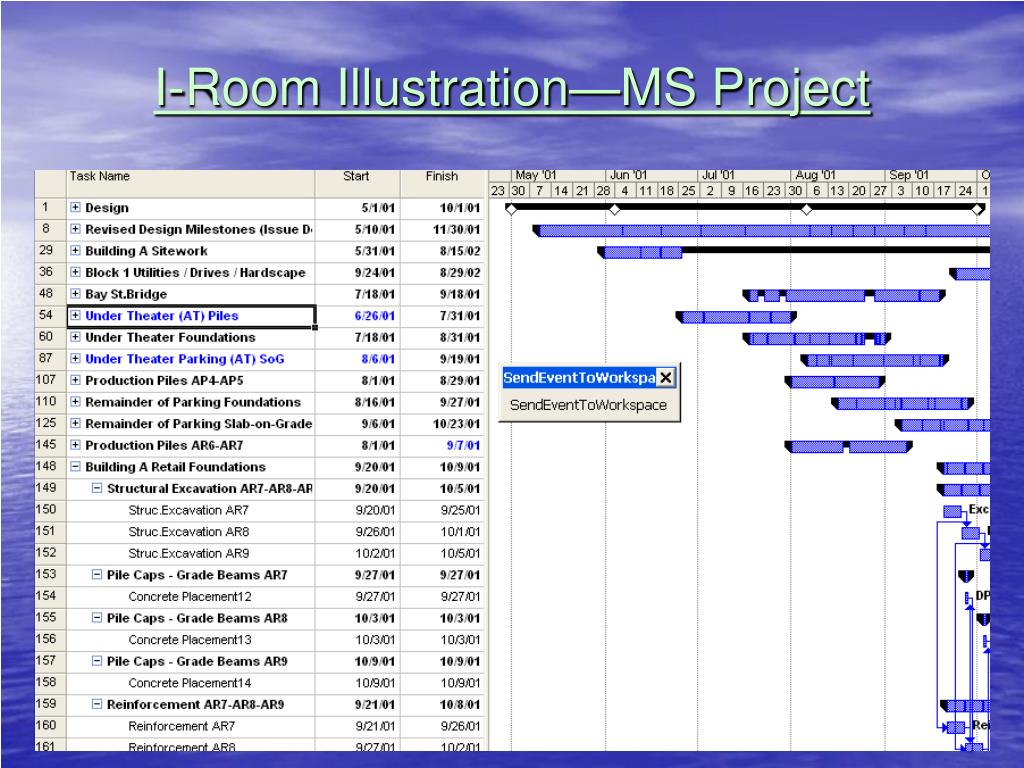Expand the Design task group
Viewport: 1024px width, 768px height.
[x=75, y=207]
